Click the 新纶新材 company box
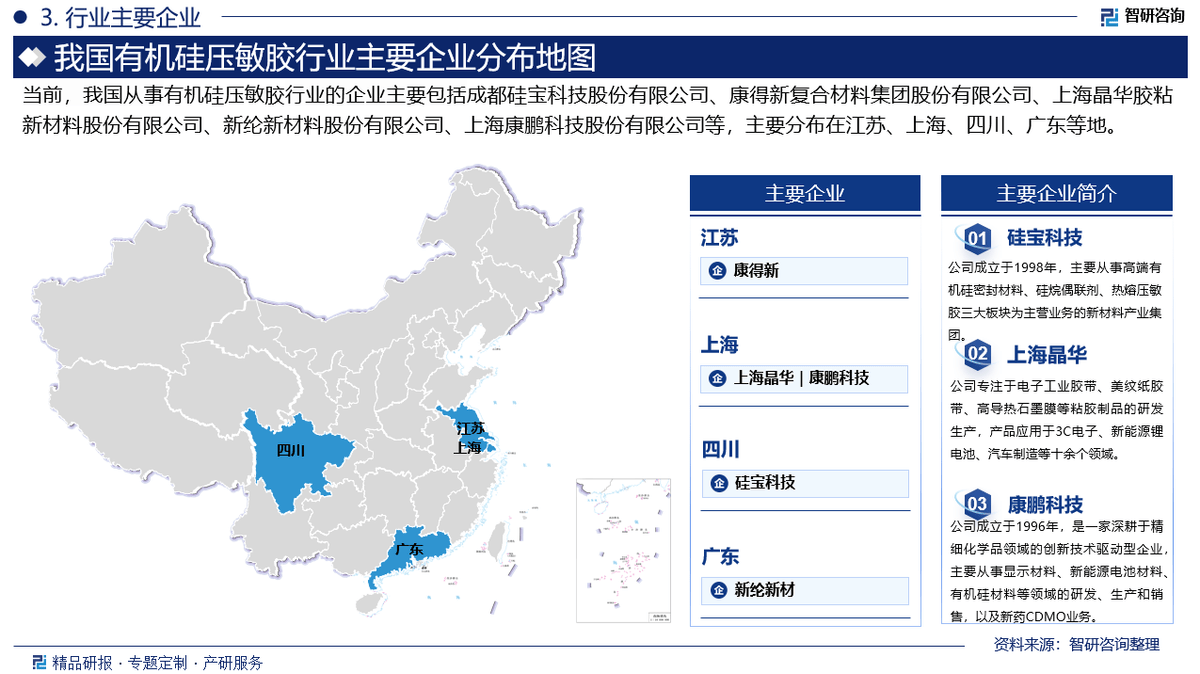 (804, 591)
